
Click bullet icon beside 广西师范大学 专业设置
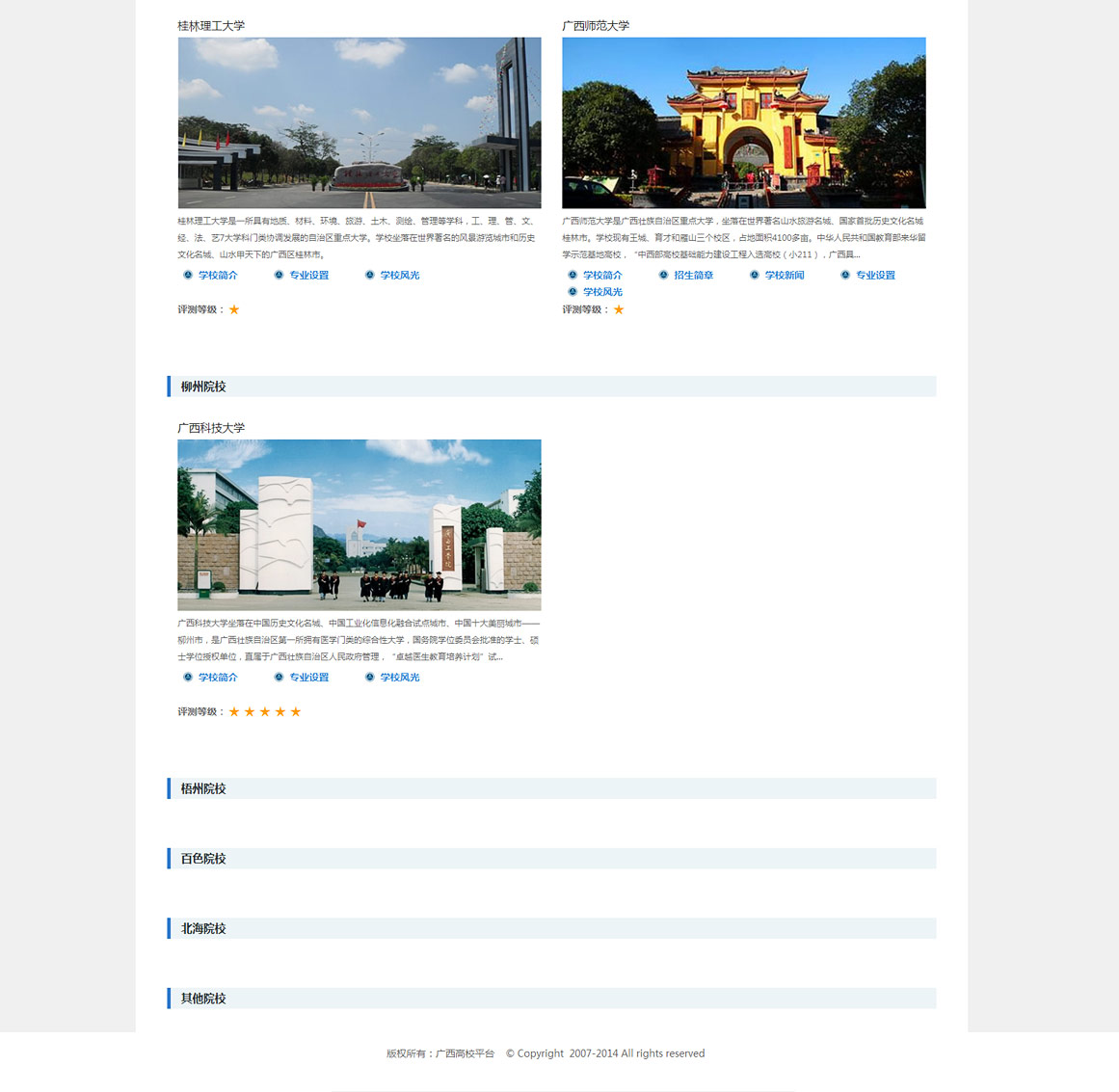[845, 275]
